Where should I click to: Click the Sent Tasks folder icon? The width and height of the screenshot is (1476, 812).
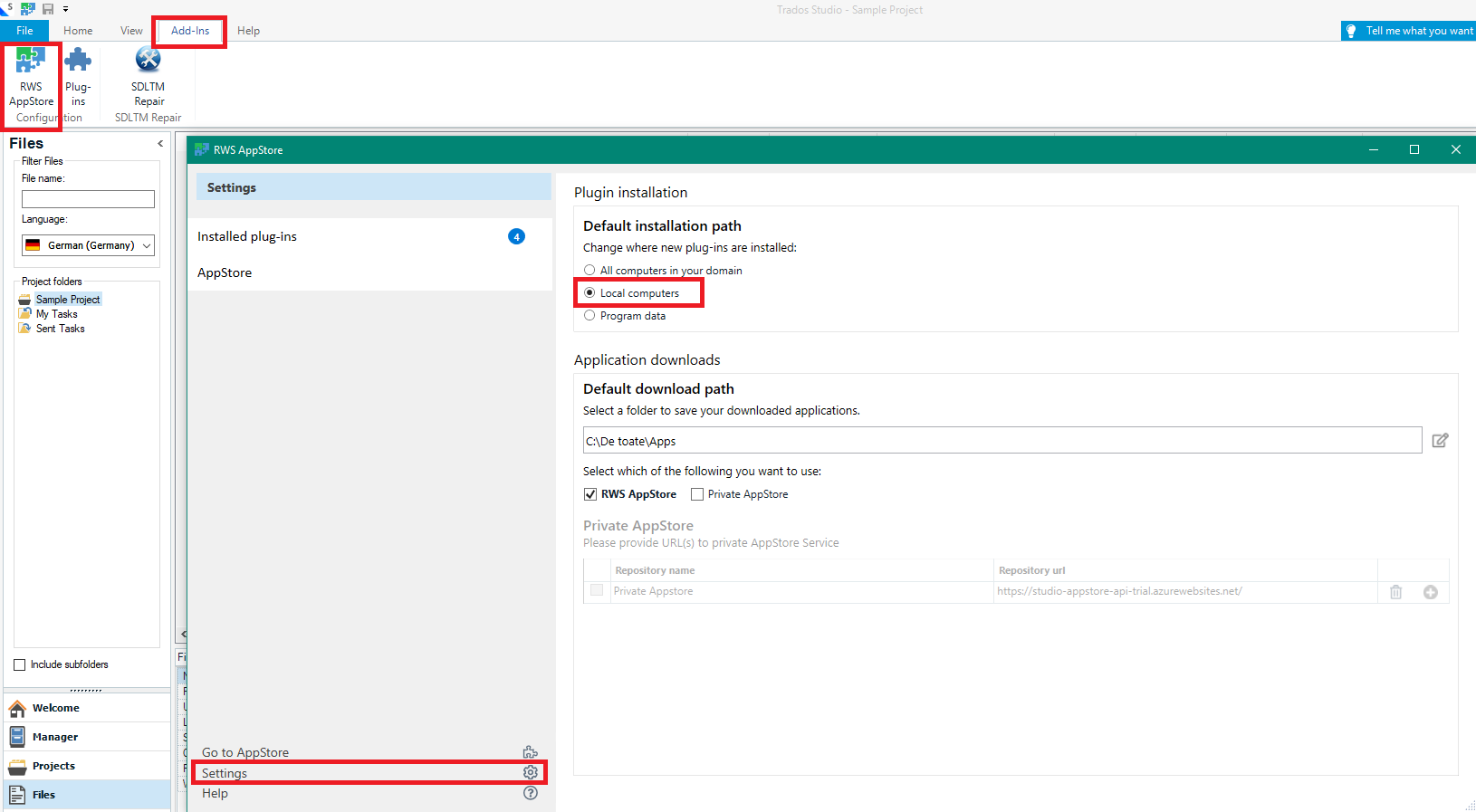(x=24, y=328)
